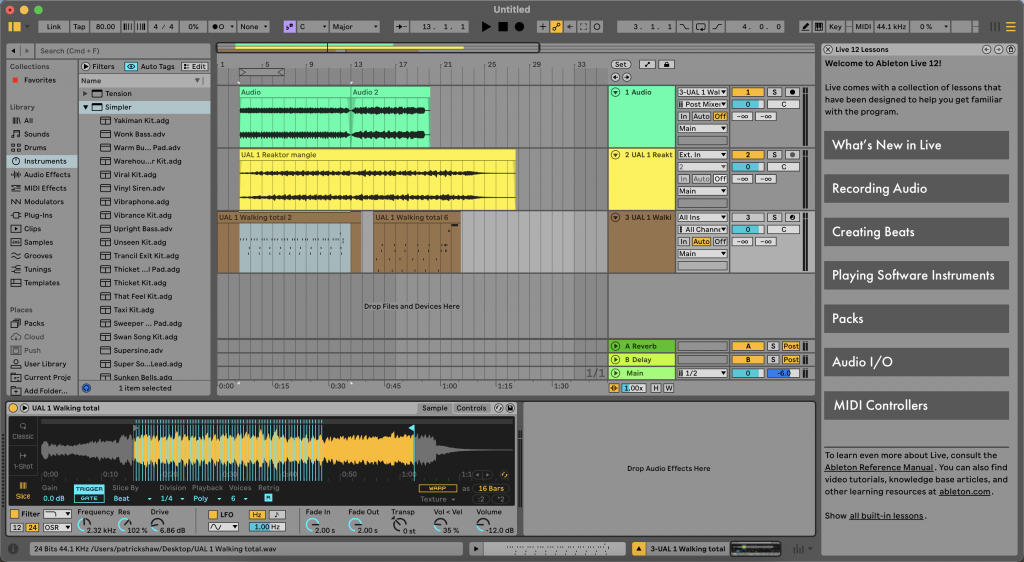
Task: Click the all built-in lessons link
Action: pyautogui.click(x=886, y=516)
